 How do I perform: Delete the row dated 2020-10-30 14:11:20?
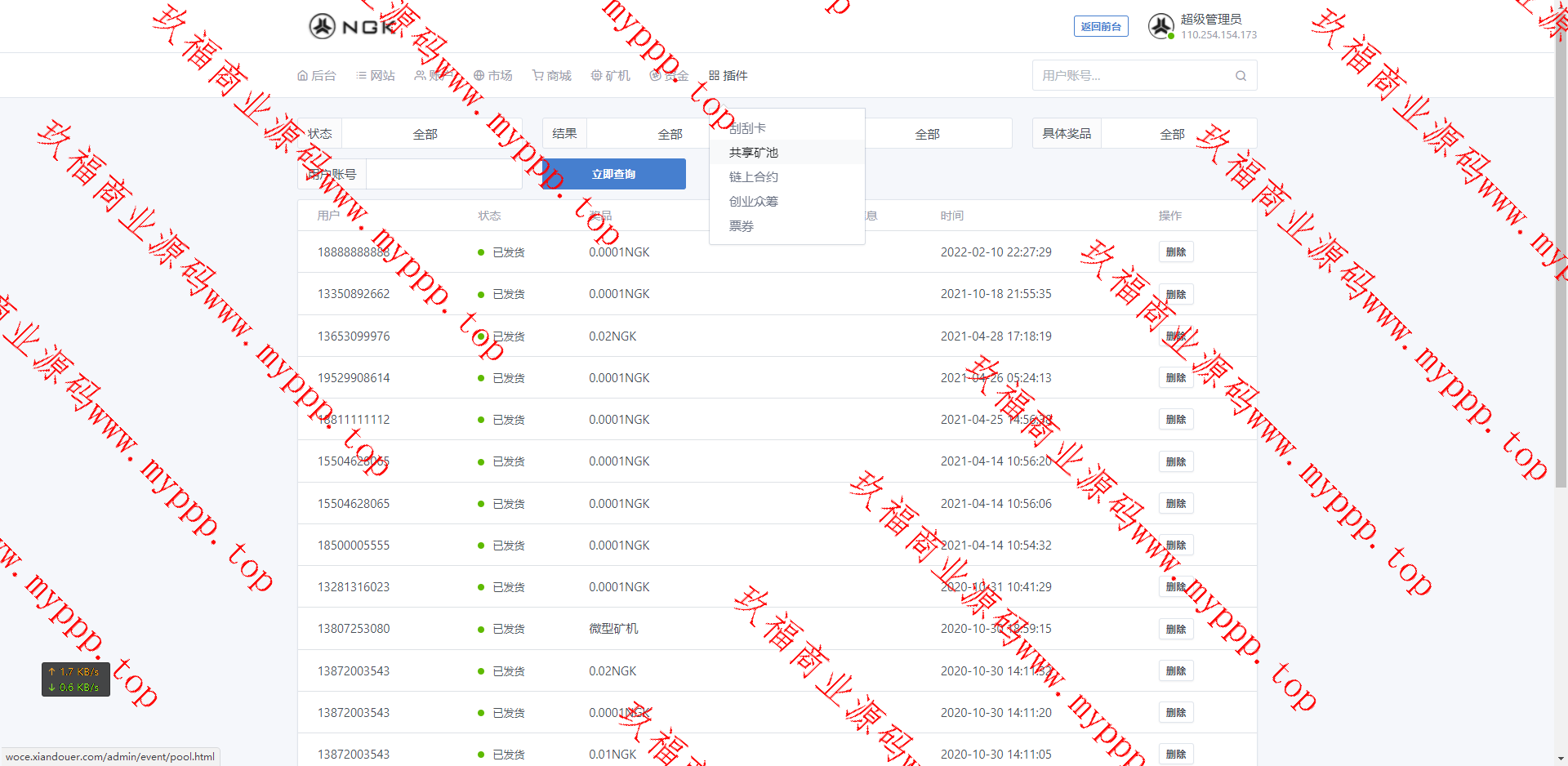coord(1176,713)
